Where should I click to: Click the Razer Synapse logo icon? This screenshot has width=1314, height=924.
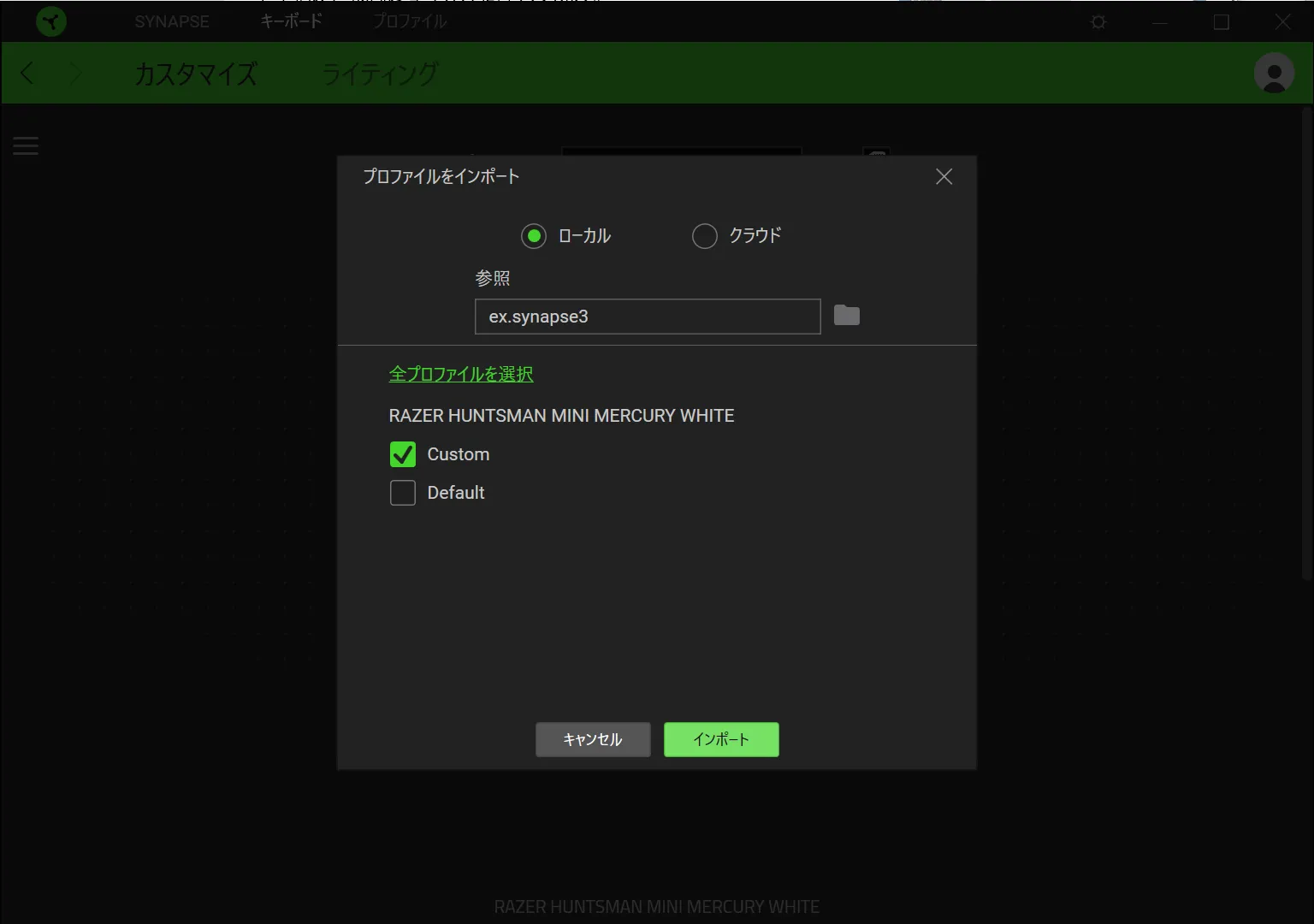[51, 21]
